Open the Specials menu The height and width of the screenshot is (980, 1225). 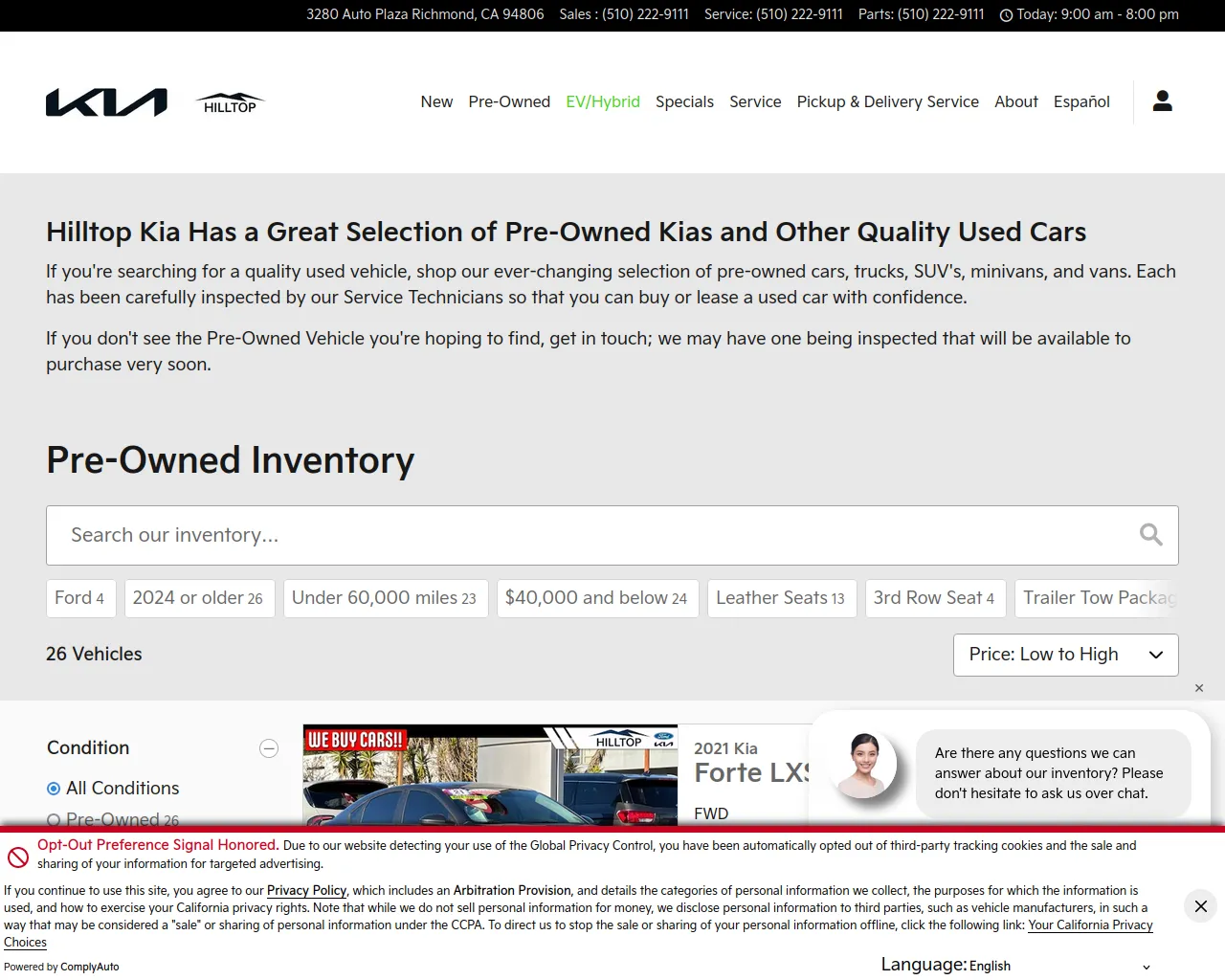tap(684, 101)
